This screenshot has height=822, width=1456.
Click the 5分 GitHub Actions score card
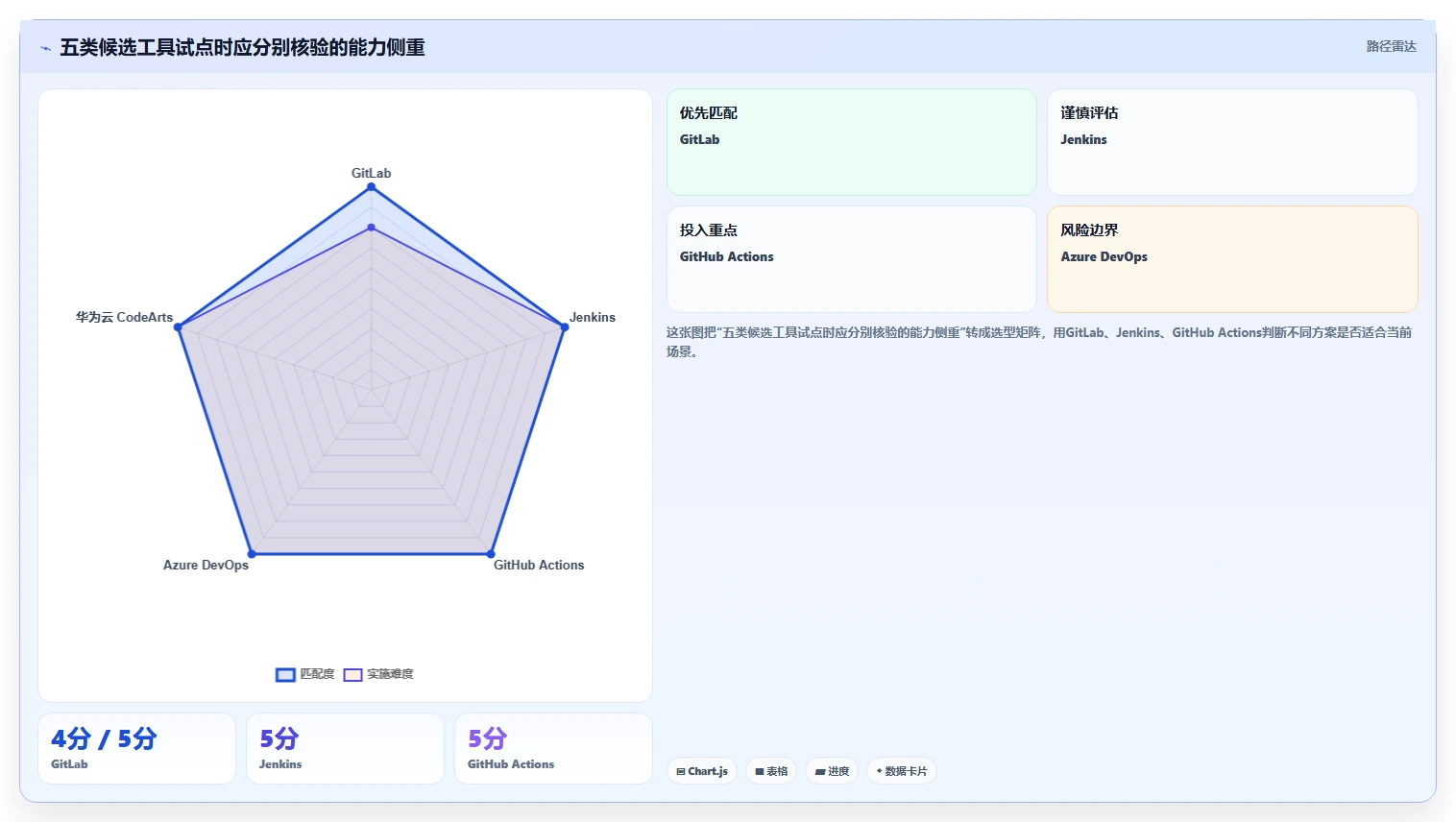553,749
